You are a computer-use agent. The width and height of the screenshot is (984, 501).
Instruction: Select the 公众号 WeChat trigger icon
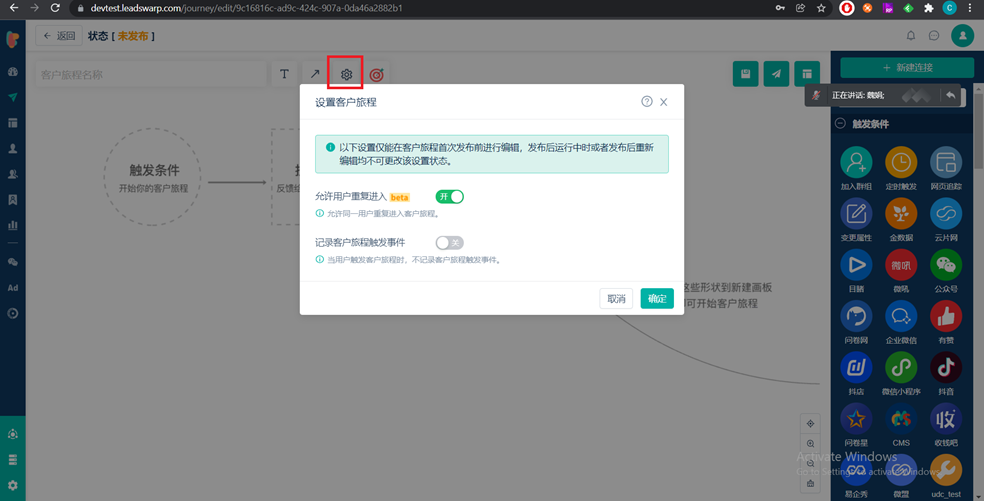tap(946, 265)
